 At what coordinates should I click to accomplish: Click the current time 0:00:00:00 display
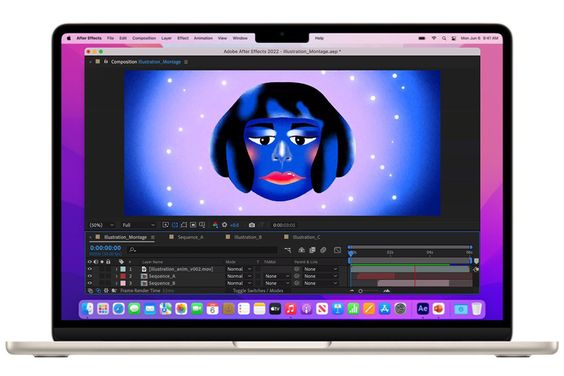click(105, 248)
